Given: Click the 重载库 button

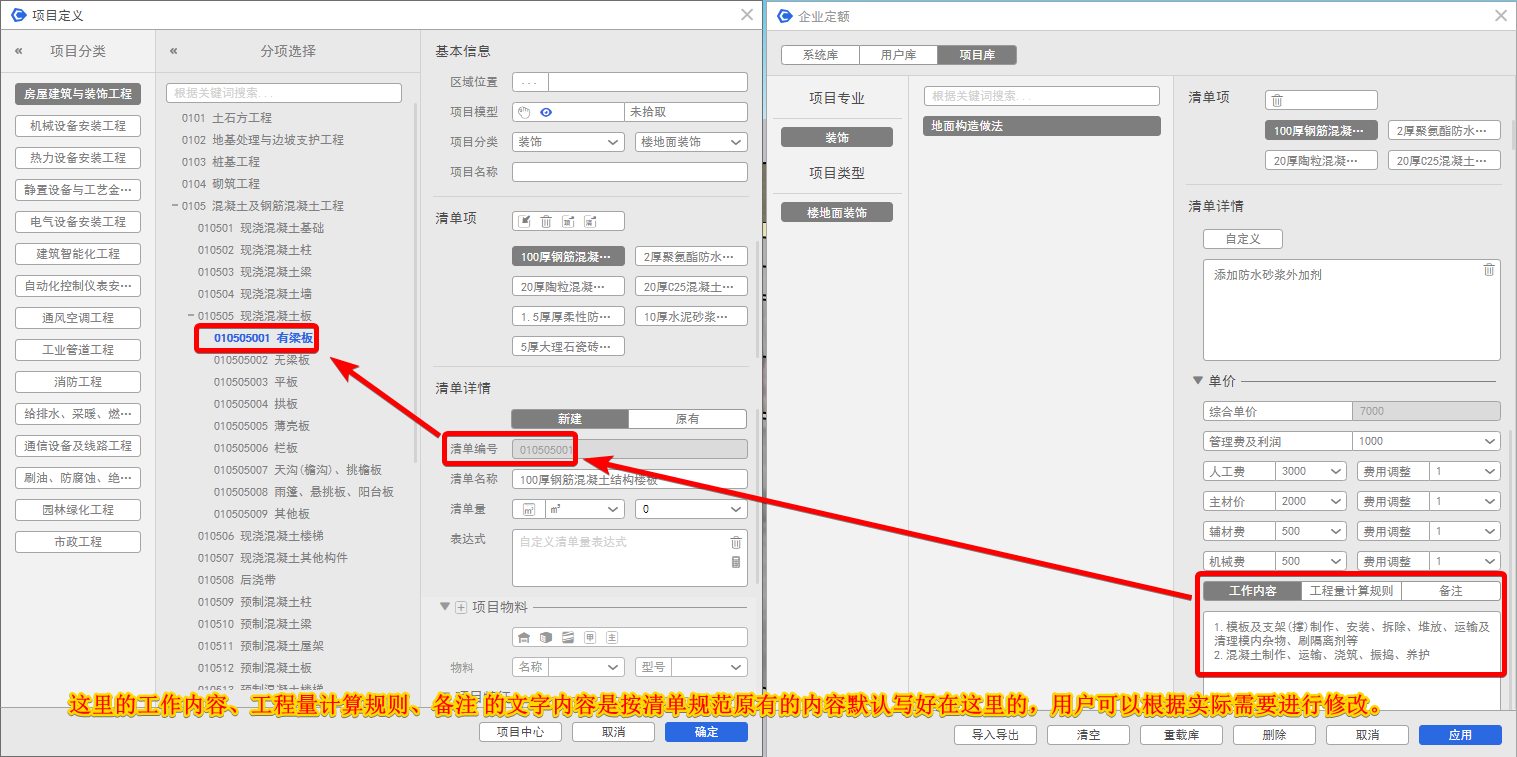Looking at the screenshot, I should [1181, 735].
